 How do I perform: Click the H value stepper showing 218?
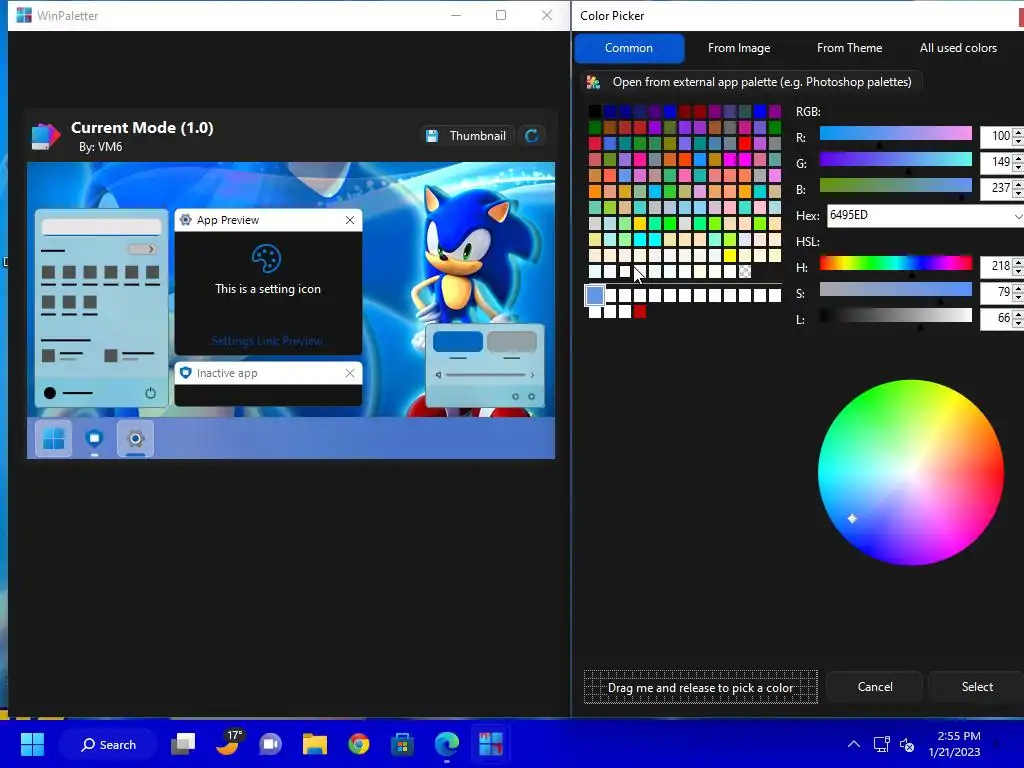point(1001,266)
